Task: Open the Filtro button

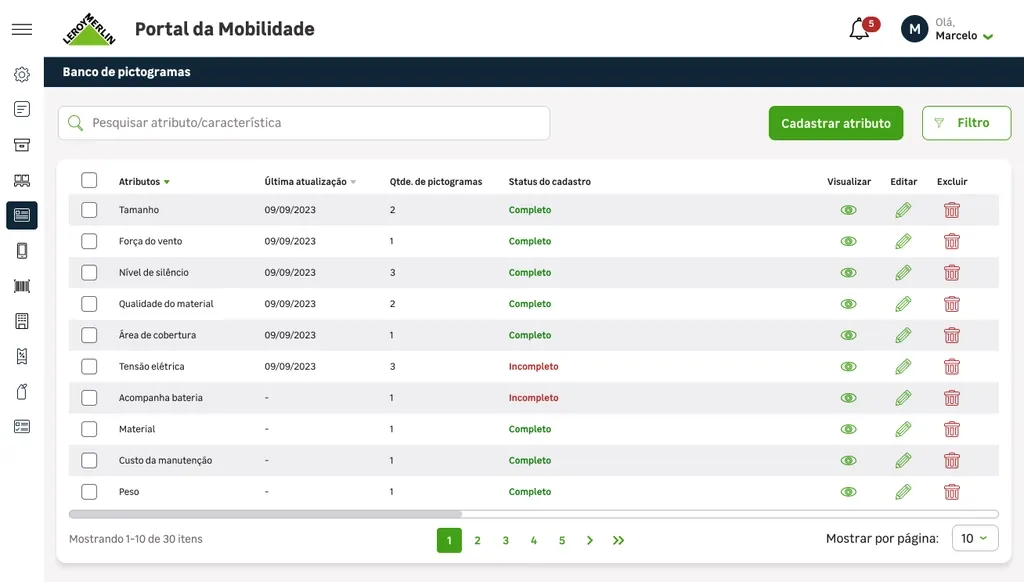Action: click(967, 123)
